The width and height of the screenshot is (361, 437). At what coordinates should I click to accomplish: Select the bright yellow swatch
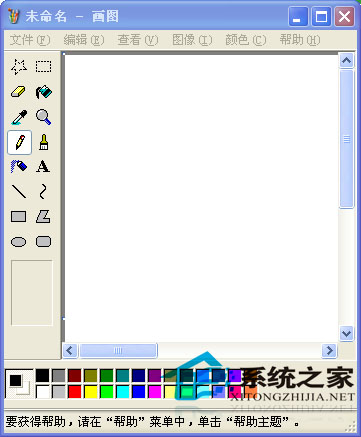pos(91,392)
